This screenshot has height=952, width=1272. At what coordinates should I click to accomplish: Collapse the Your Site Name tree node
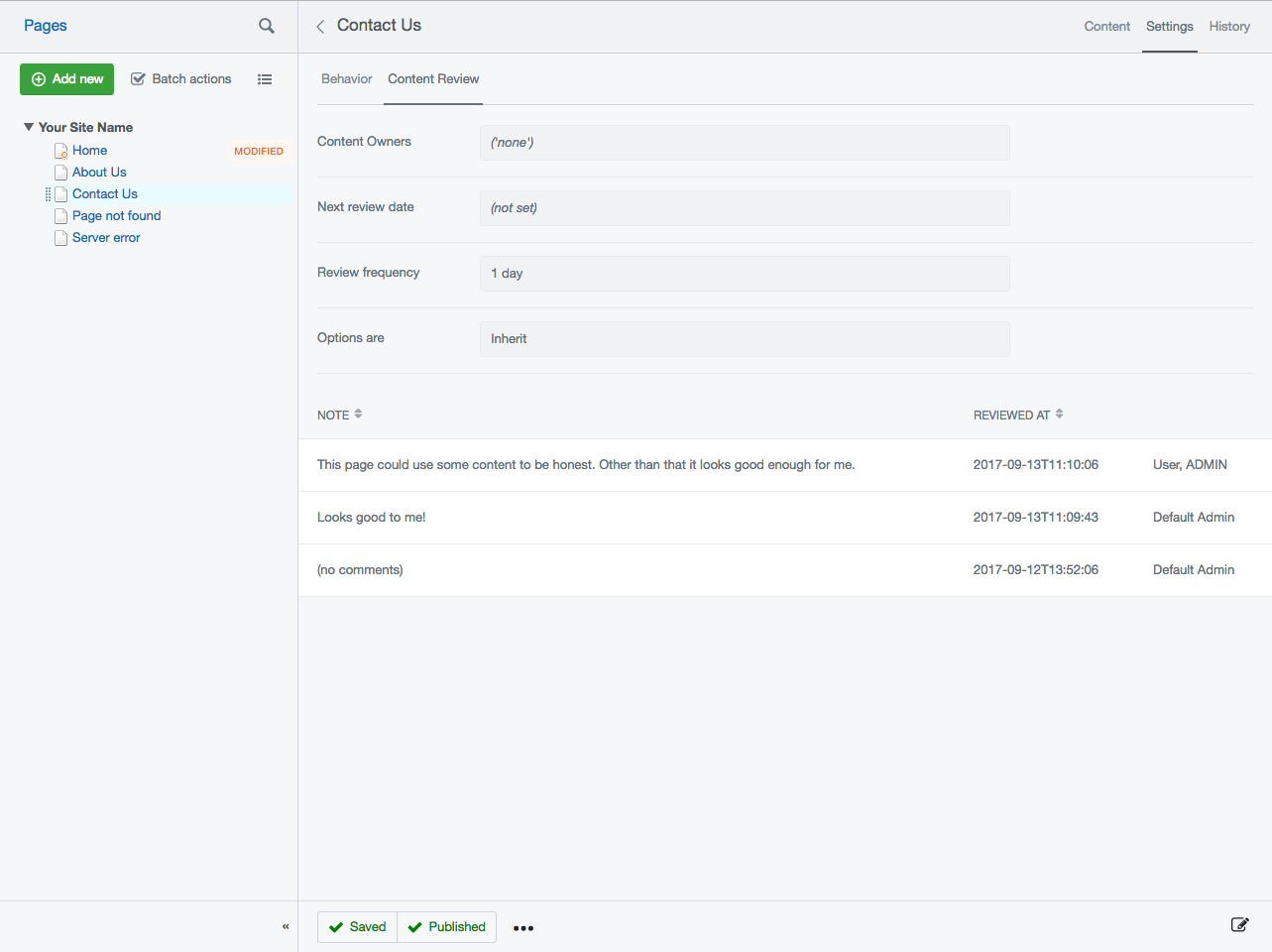point(28,127)
